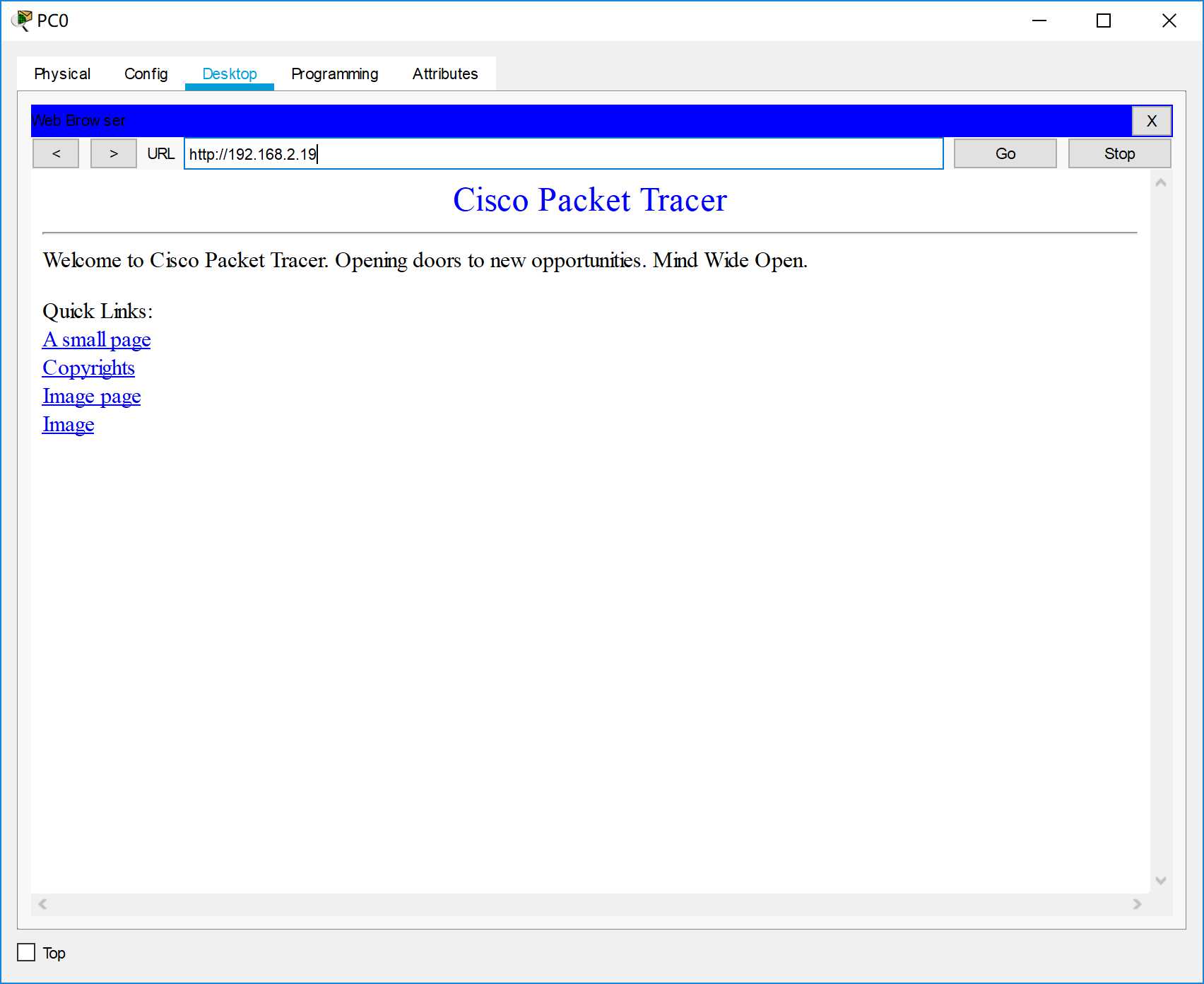Enable the Top checkbox

[26, 952]
